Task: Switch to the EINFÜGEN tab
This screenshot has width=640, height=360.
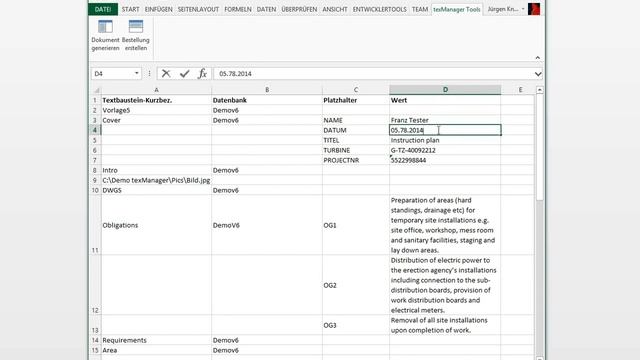Action: tap(158, 9)
